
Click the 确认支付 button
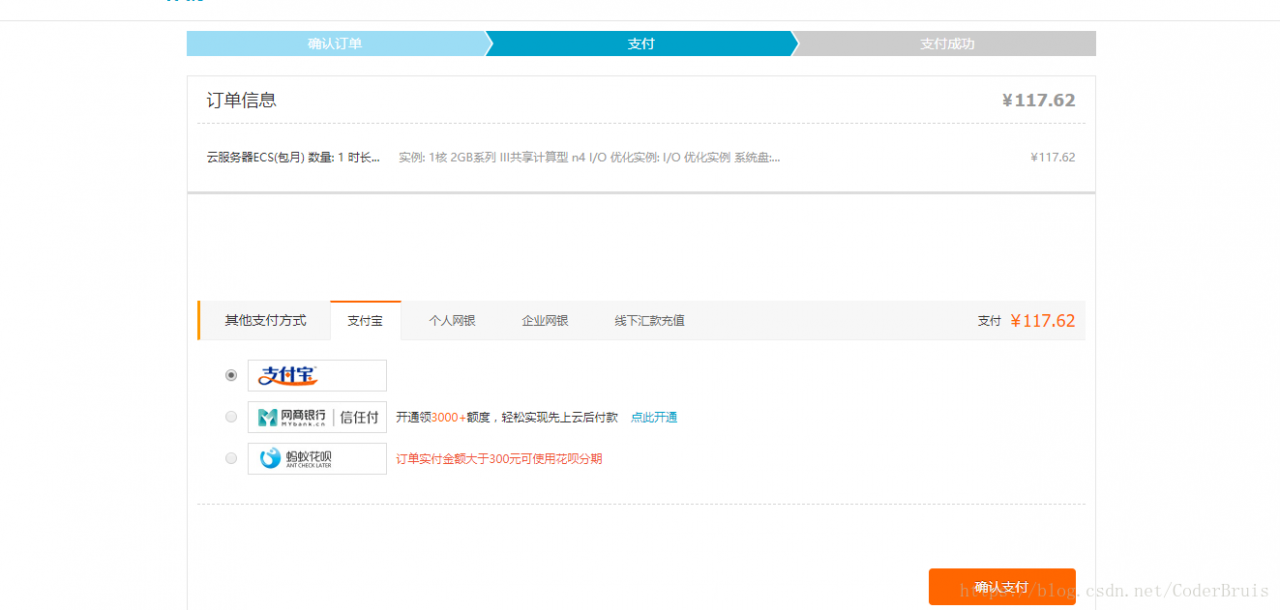pos(1002,587)
